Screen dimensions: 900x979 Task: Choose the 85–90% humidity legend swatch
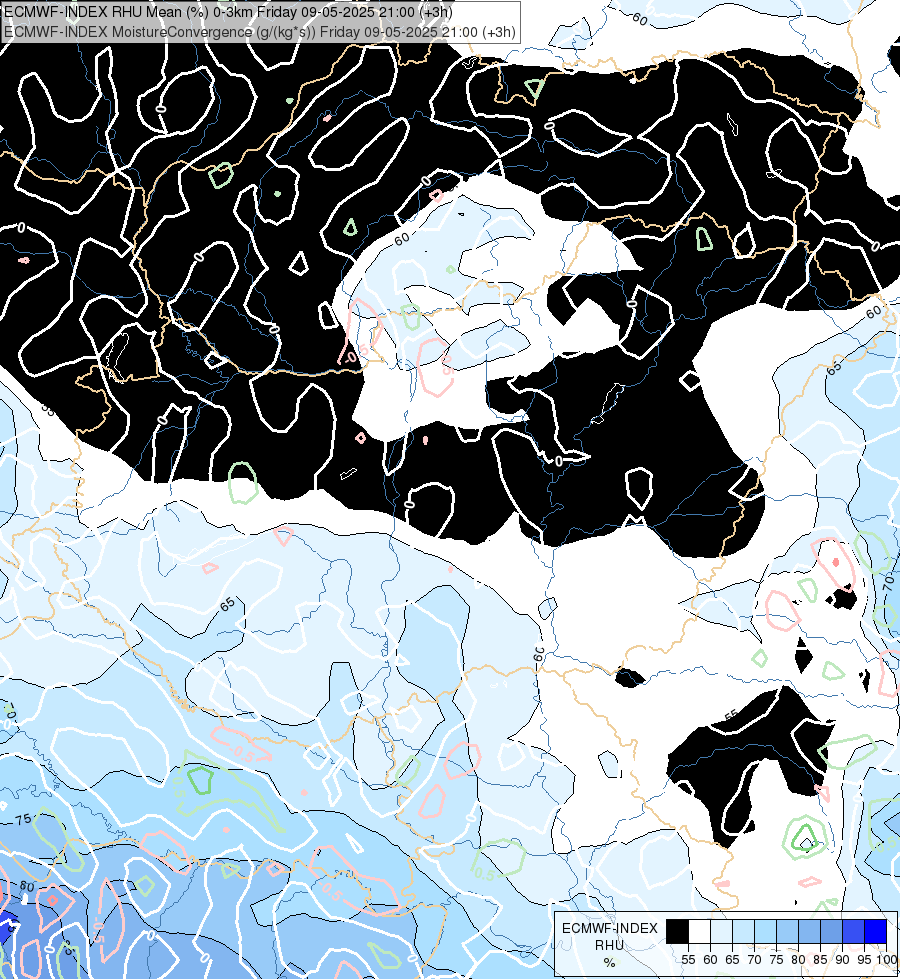[831, 931]
